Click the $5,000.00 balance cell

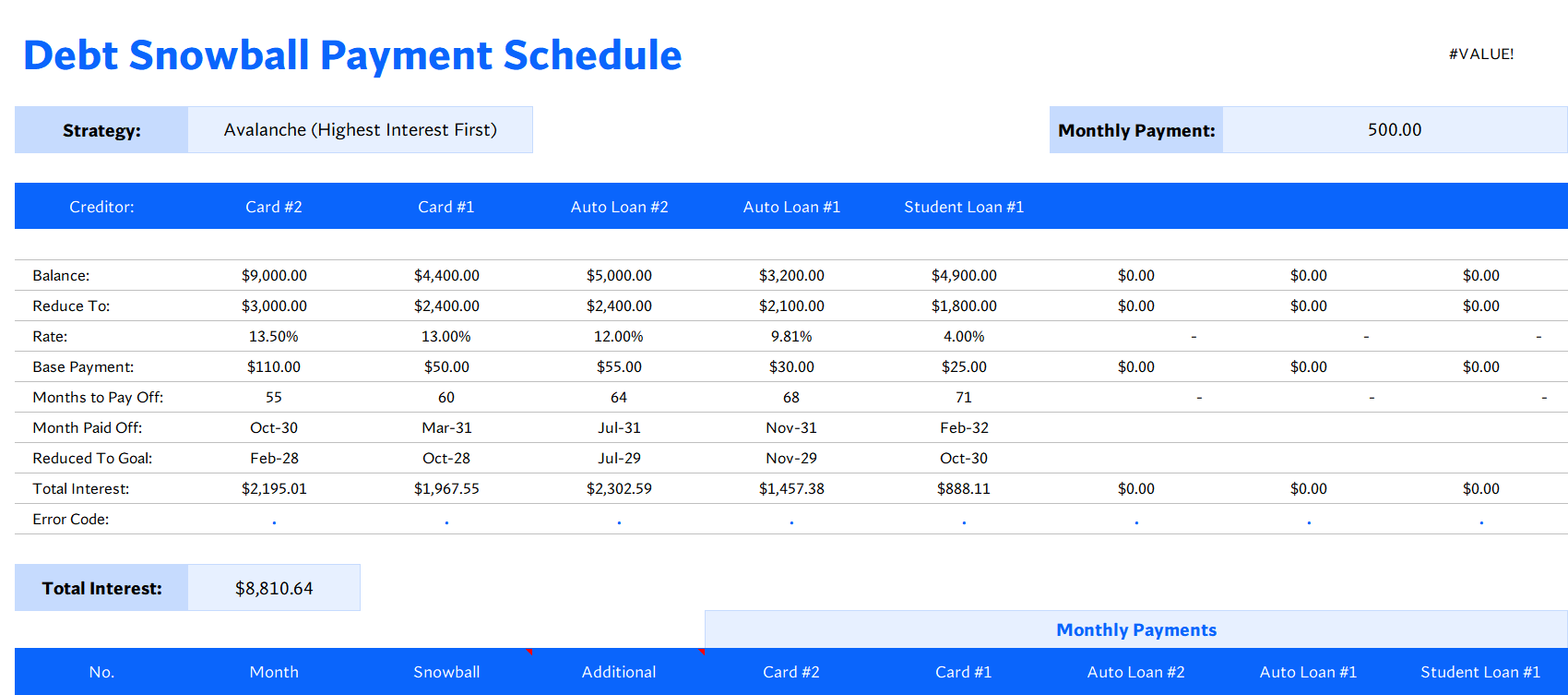619,275
